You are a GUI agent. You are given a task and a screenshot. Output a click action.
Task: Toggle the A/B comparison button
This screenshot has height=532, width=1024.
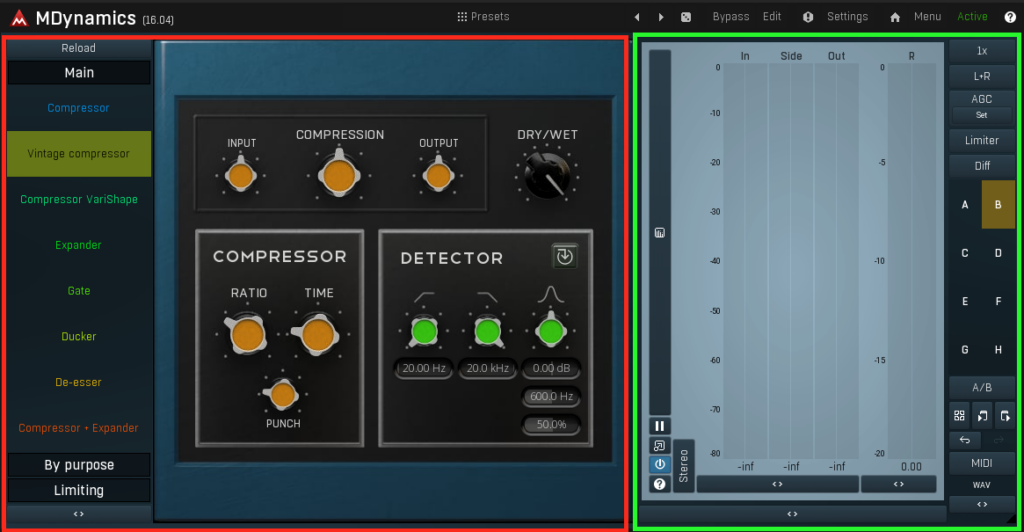pyautogui.click(x=982, y=388)
